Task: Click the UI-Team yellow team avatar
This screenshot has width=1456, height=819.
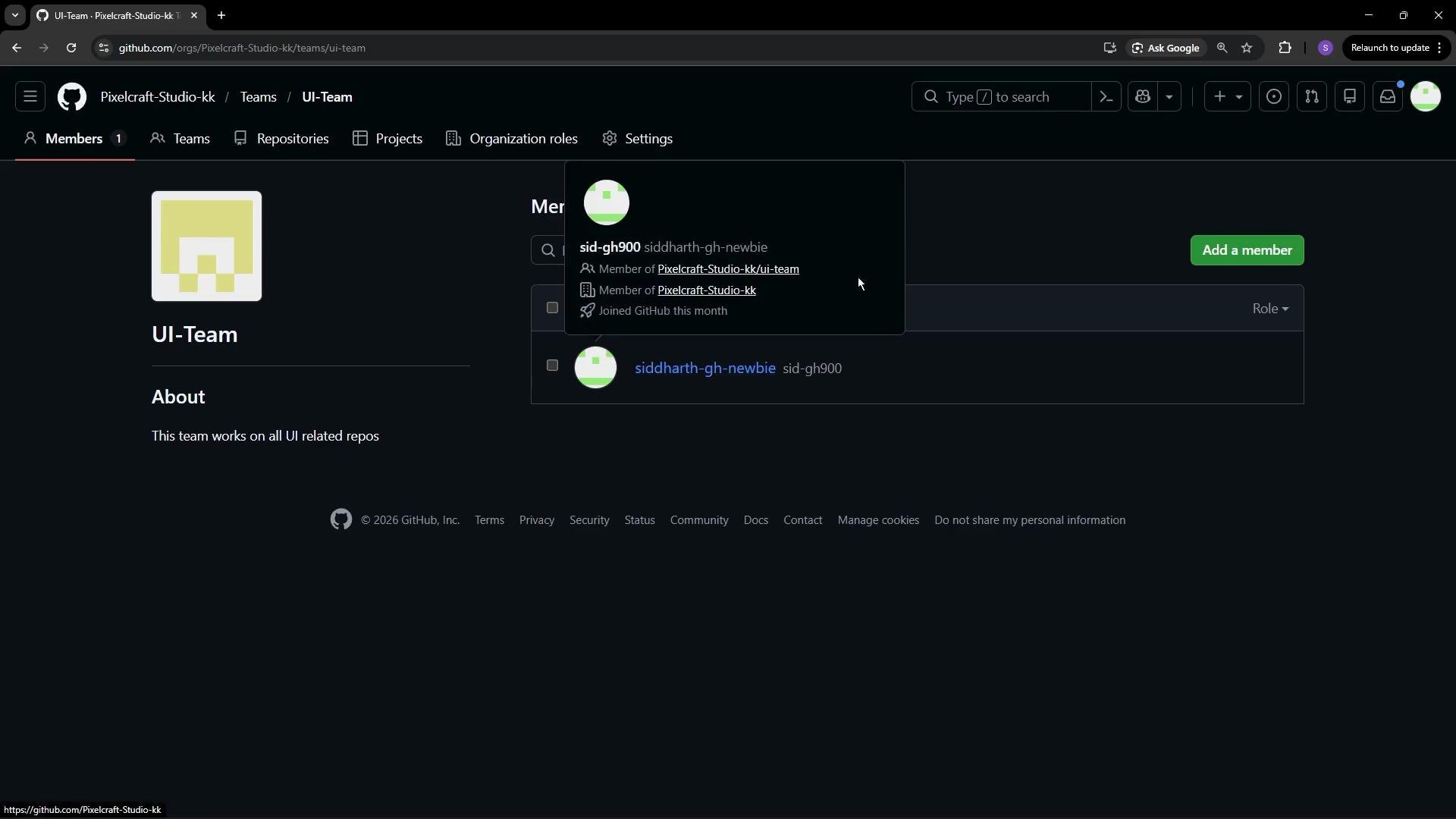Action: pos(206,246)
